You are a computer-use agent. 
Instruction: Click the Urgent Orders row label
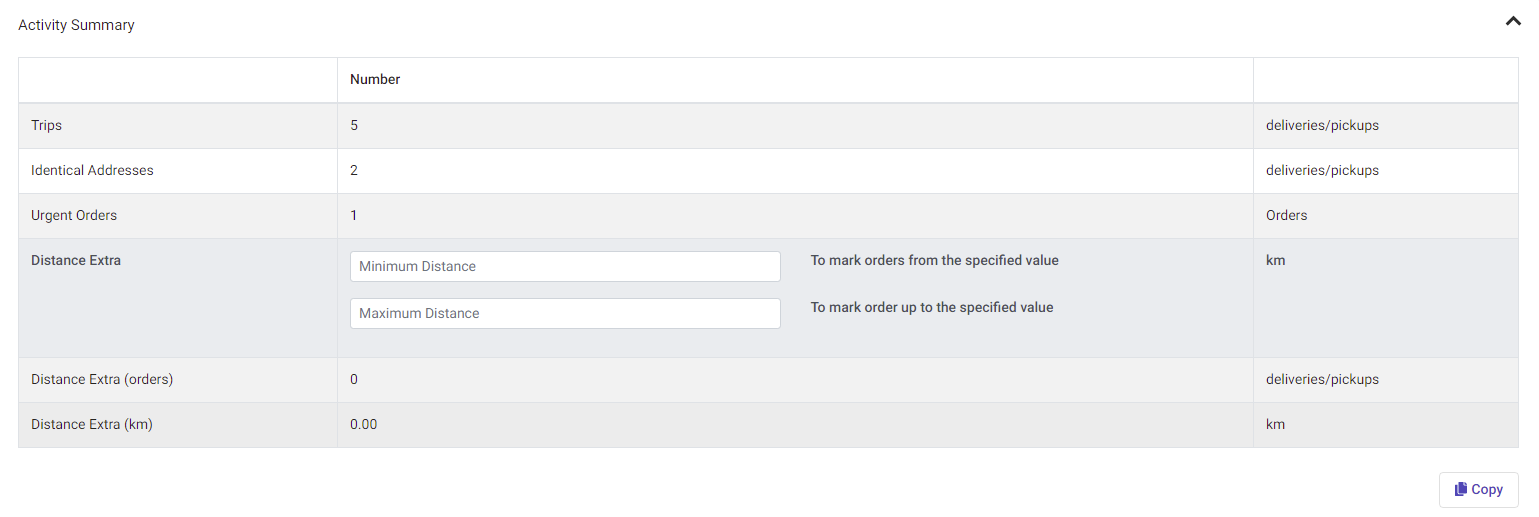coord(74,215)
